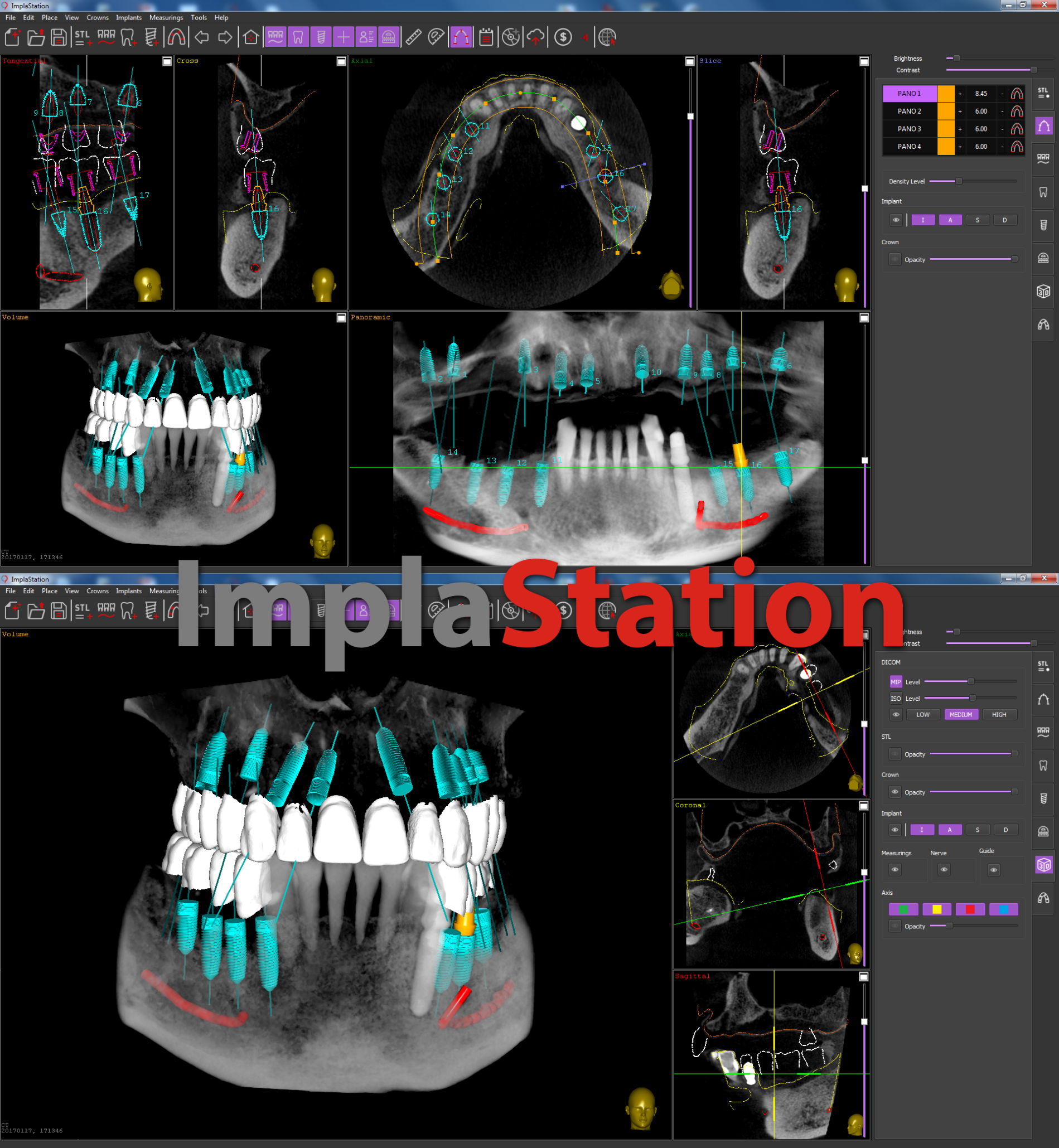
Task: Toggle DICOM eye visibility in lower window
Action: click(x=896, y=714)
